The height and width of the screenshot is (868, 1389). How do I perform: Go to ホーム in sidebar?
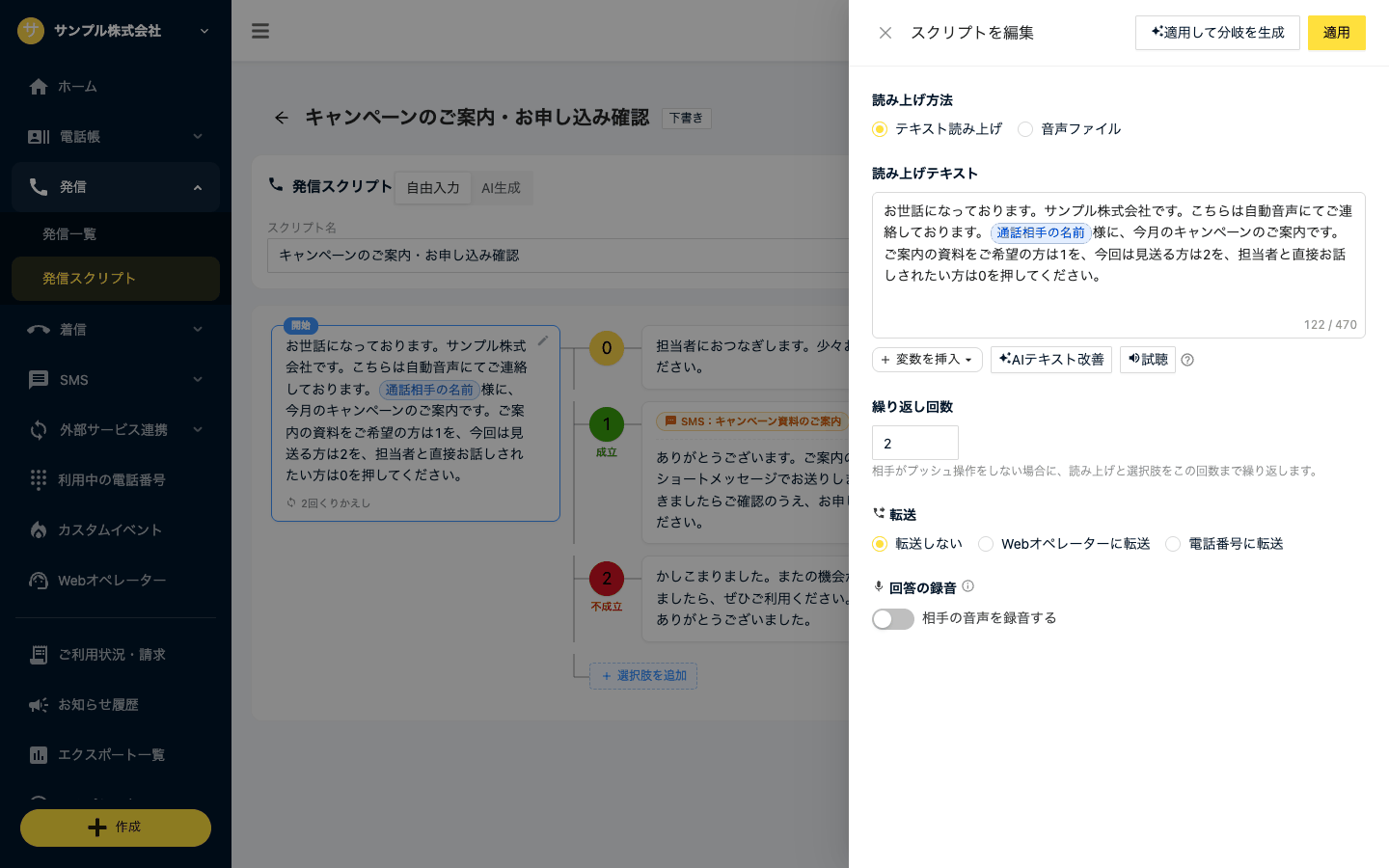tap(116, 87)
